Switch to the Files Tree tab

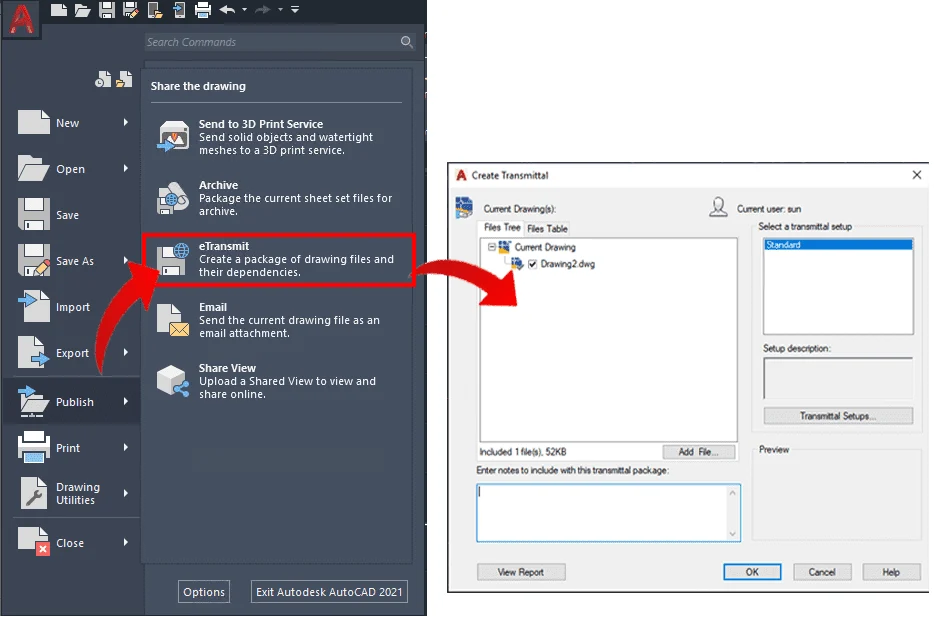pyautogui.click(x=502, y=228)
